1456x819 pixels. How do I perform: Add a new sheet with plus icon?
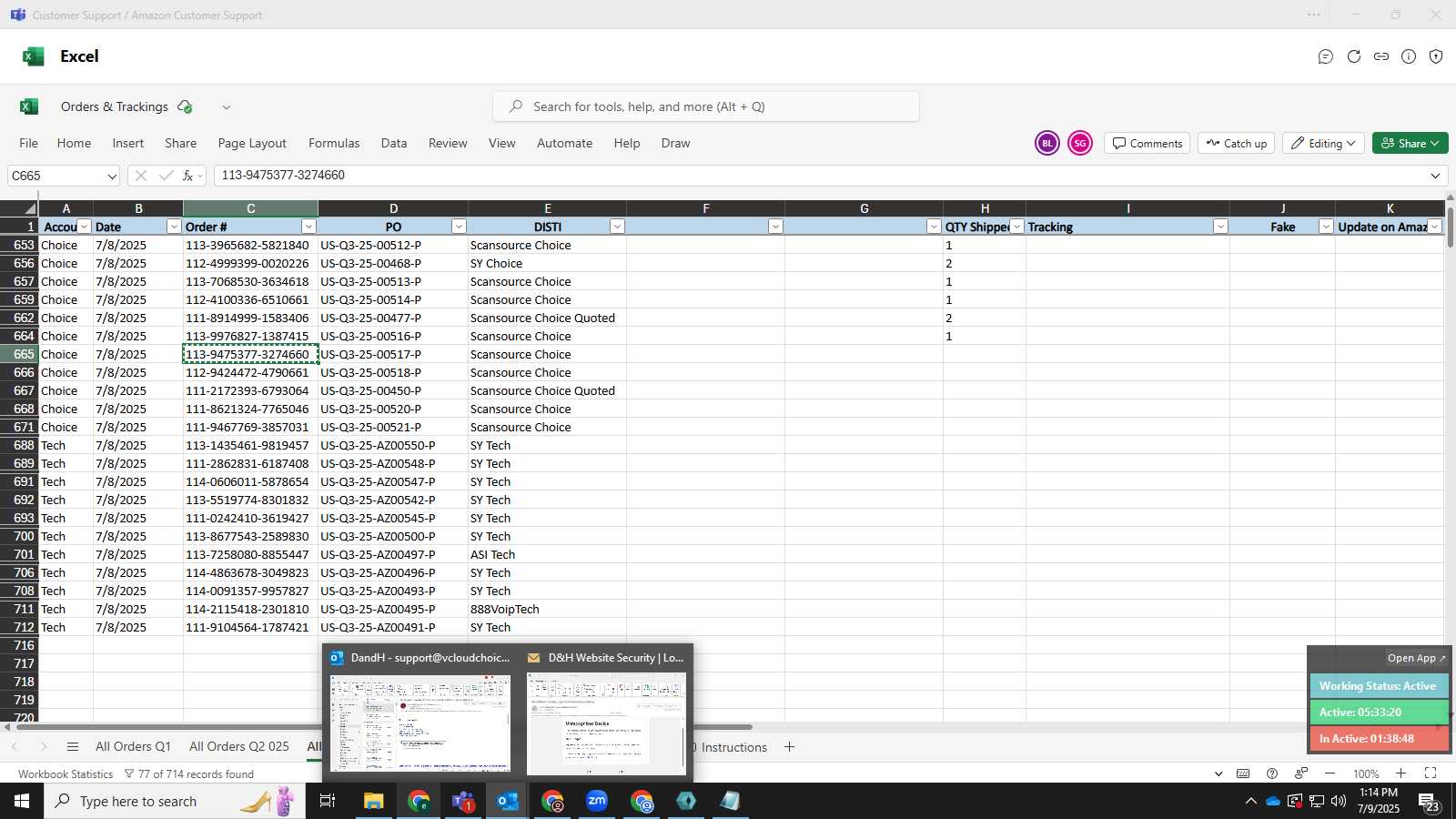point(789,747)
